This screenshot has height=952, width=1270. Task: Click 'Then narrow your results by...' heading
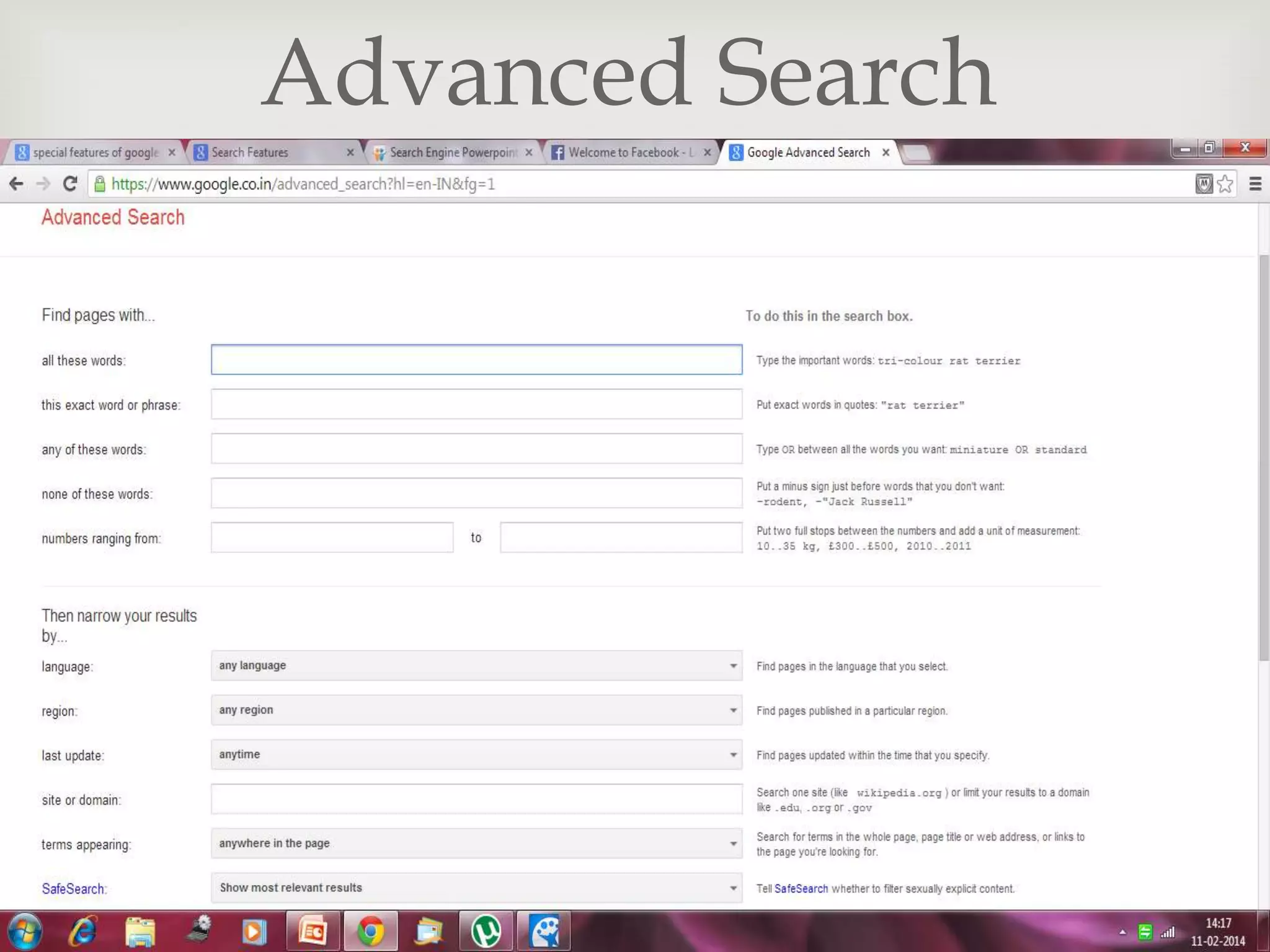coord(119,625)
